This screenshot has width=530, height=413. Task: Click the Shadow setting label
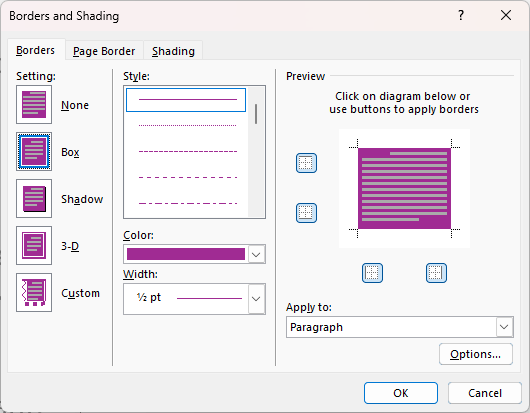click(x=82, y=199)
